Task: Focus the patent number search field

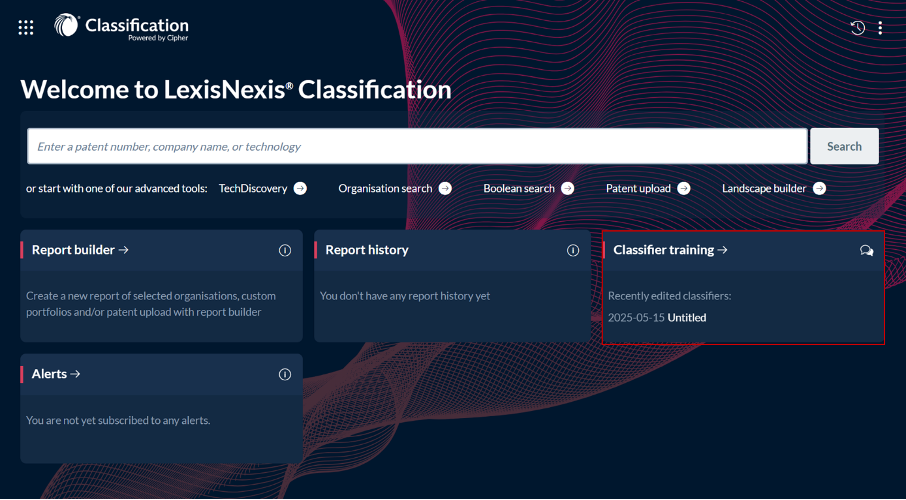Action: (417, 146)
